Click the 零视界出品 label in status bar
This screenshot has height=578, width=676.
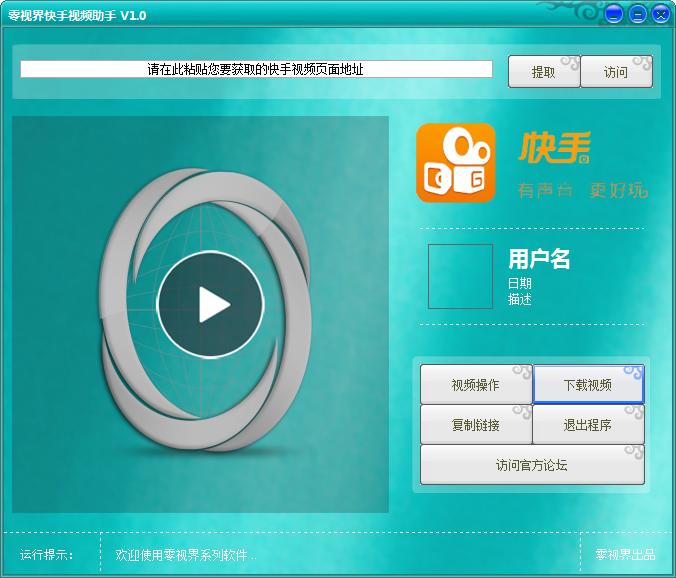(x=625, y=554)
